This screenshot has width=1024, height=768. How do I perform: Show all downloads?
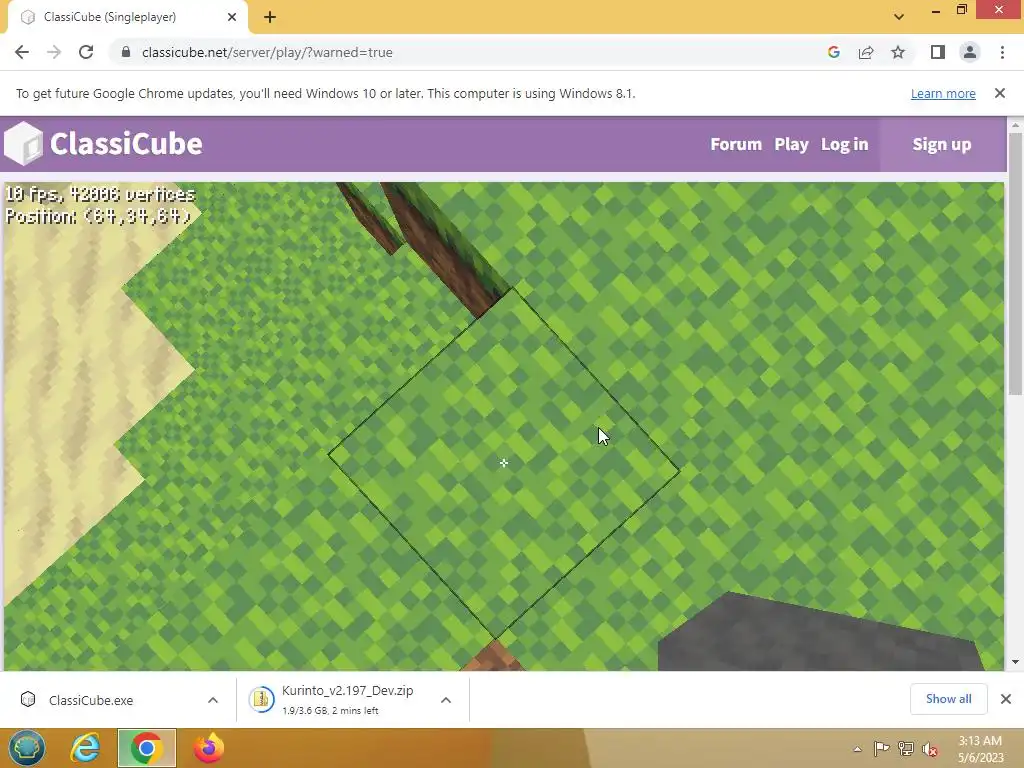[948, 699]
